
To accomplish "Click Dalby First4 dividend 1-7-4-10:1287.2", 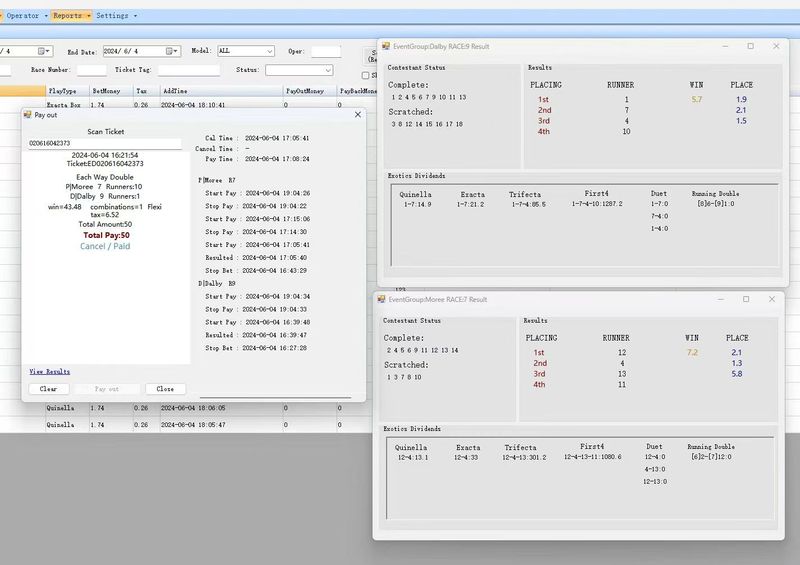I will (x=597, y=204).
